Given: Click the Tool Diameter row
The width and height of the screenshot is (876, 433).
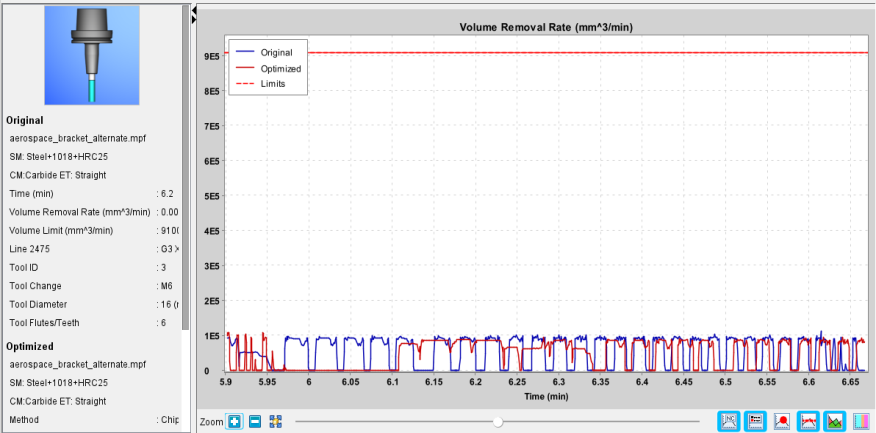Looking at the screenshot, I should coord(94,304).
